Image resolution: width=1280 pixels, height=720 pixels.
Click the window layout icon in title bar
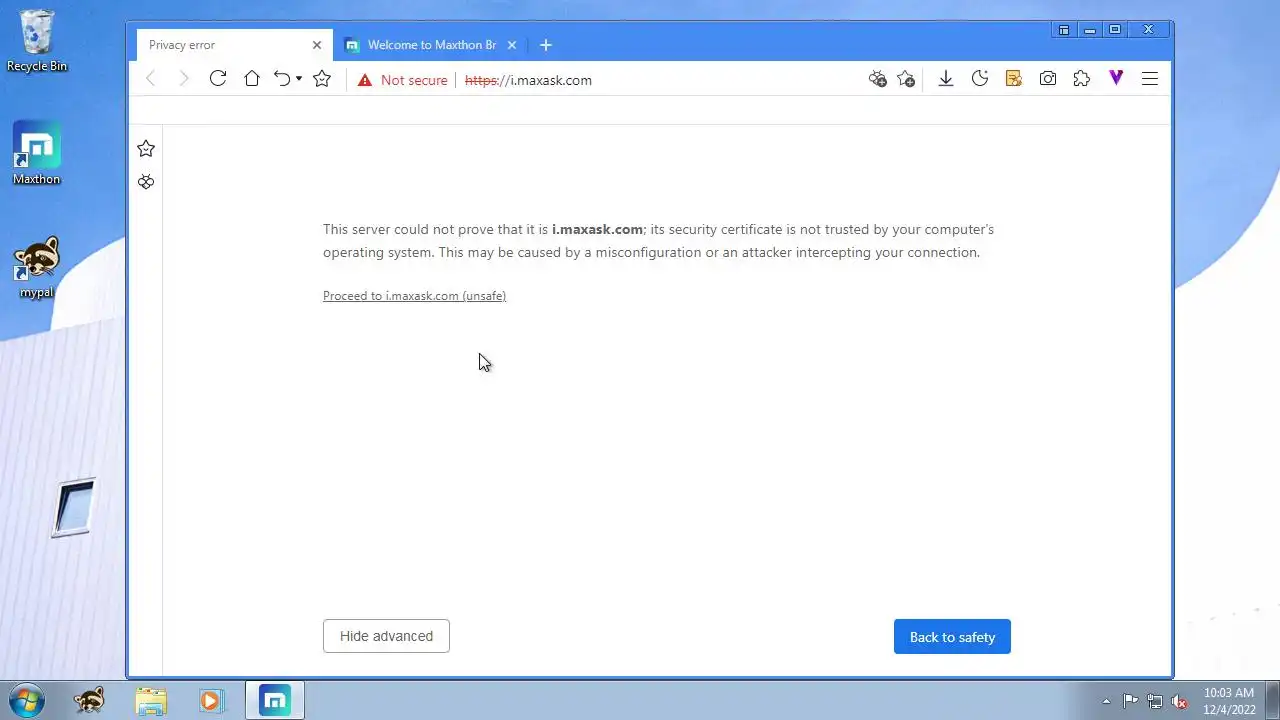(x=1064, y=30)
